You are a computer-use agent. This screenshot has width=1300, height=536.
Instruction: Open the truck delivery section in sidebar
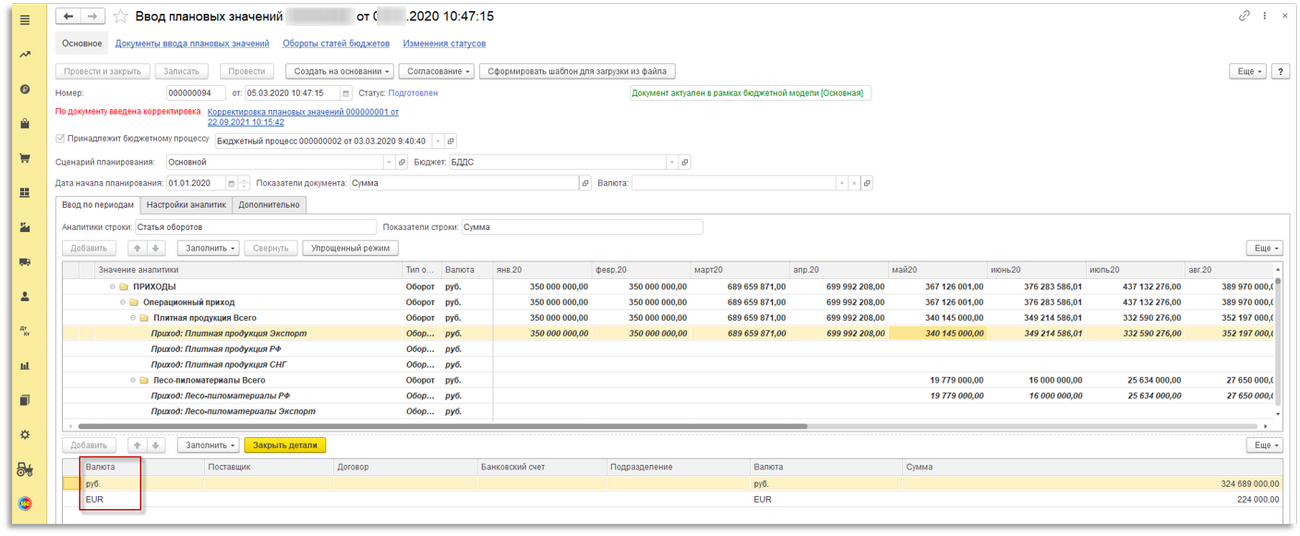(25, 262)
